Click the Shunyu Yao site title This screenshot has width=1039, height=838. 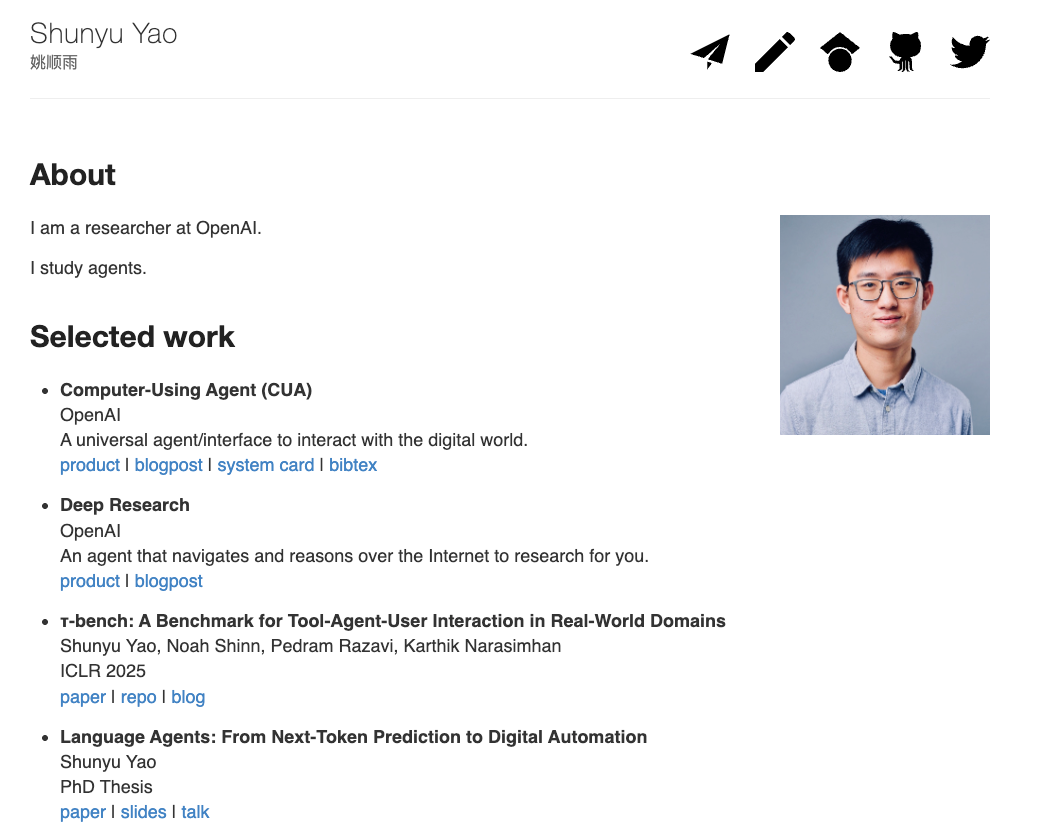tap(103, 34)
